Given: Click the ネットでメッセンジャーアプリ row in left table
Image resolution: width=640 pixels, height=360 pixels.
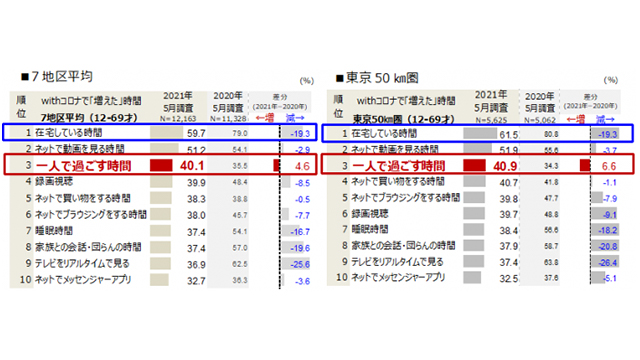Looking at the screenshot, I should [x=160, y=280].
